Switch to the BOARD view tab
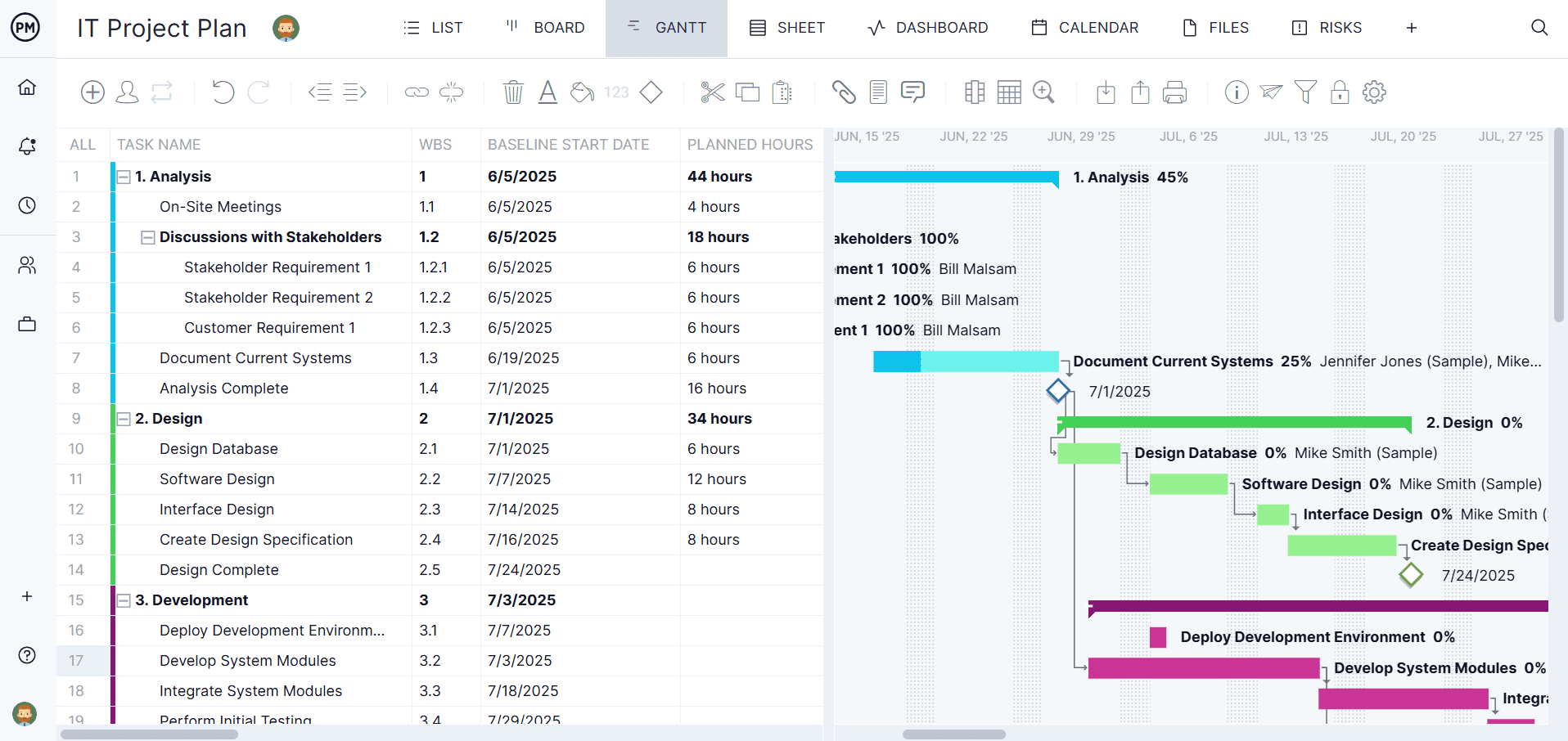The image size is (1568, 741). pyautogui.click(x=545, y=28)
